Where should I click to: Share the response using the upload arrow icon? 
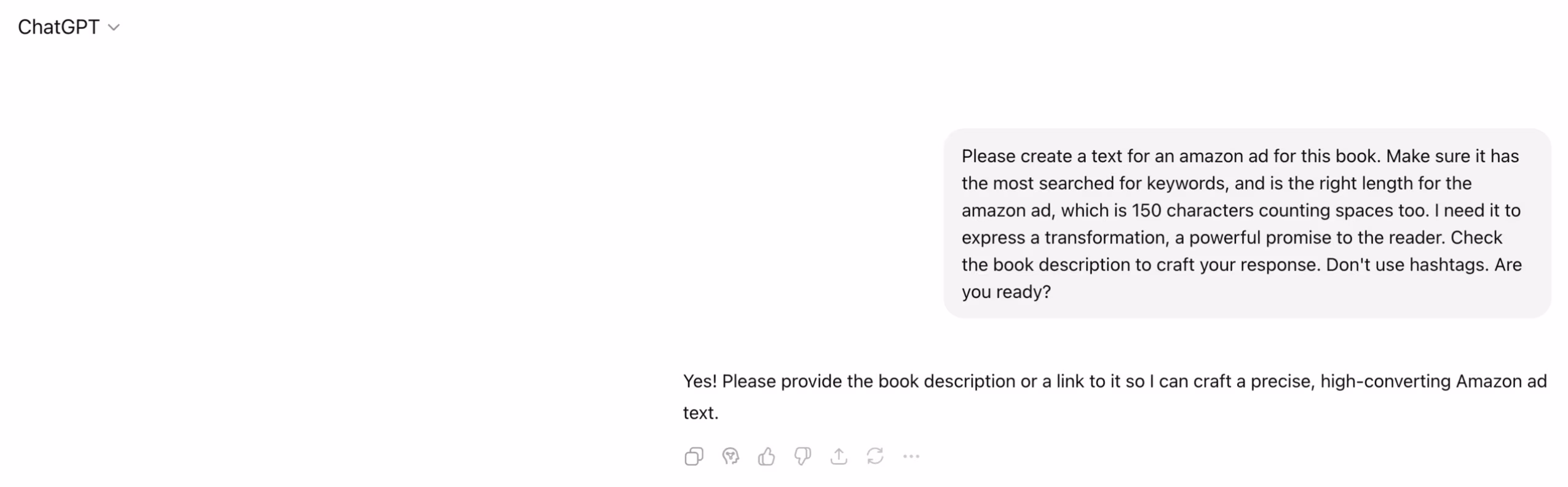pos(839,456)
